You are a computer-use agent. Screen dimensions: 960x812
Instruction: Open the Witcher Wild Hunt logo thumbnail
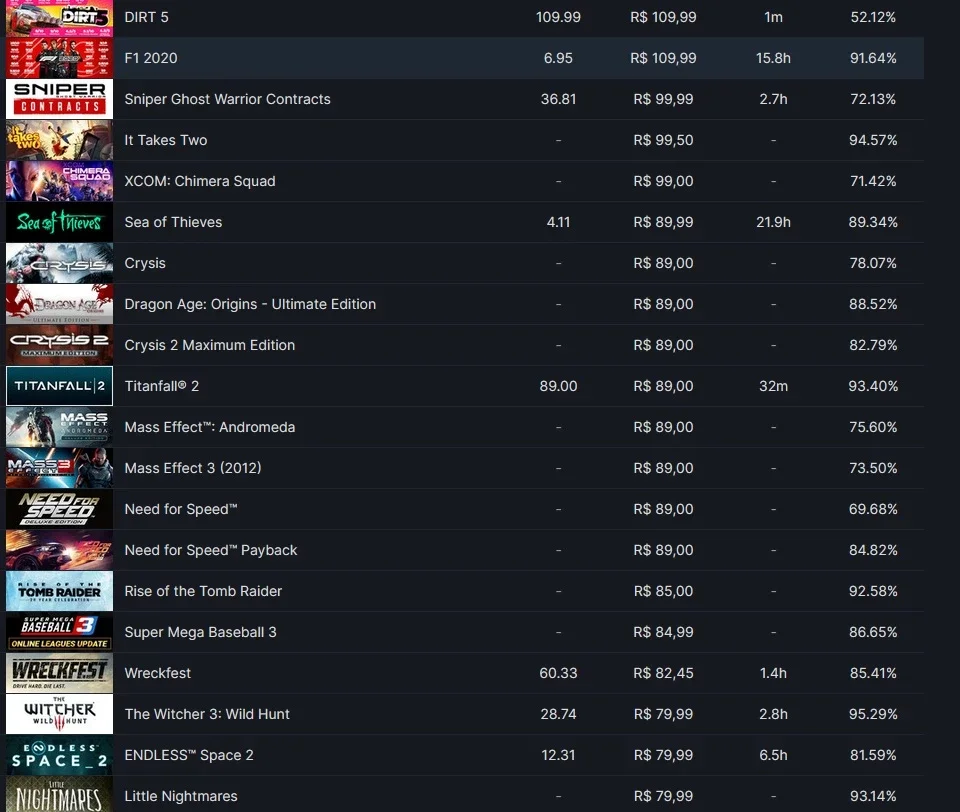(x=59, y=714)
